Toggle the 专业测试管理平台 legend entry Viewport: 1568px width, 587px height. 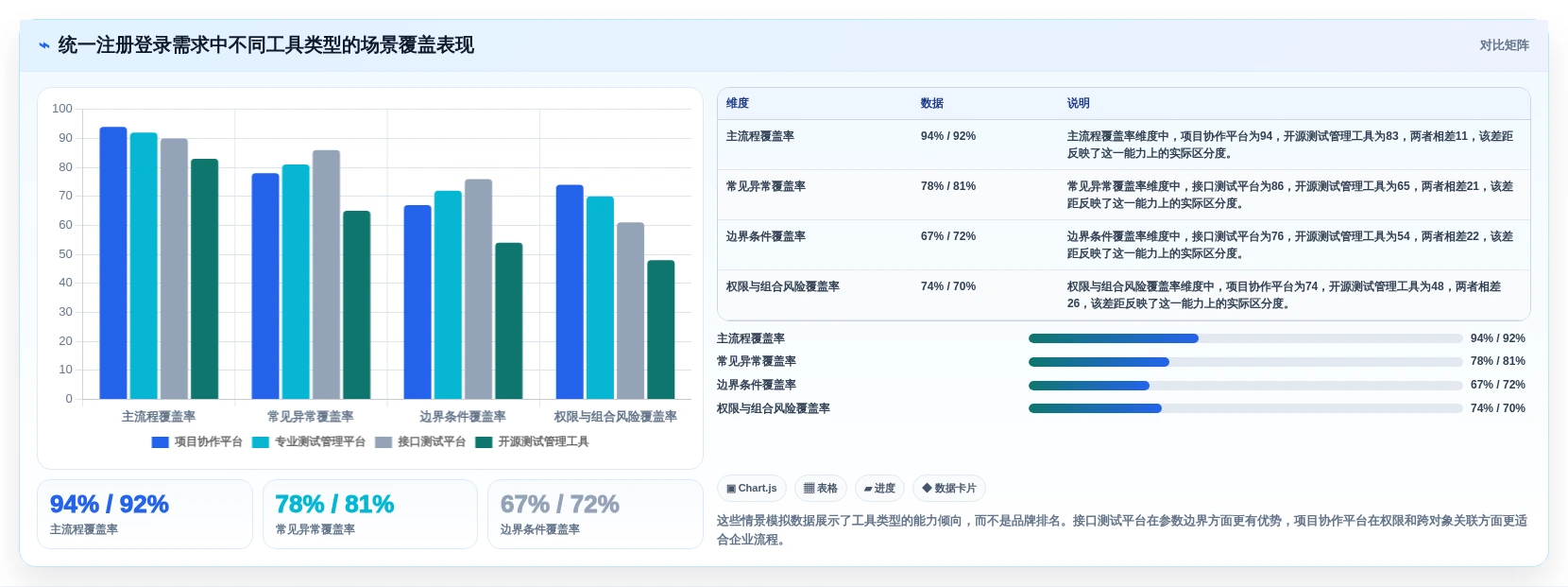[x=308, y=441]
